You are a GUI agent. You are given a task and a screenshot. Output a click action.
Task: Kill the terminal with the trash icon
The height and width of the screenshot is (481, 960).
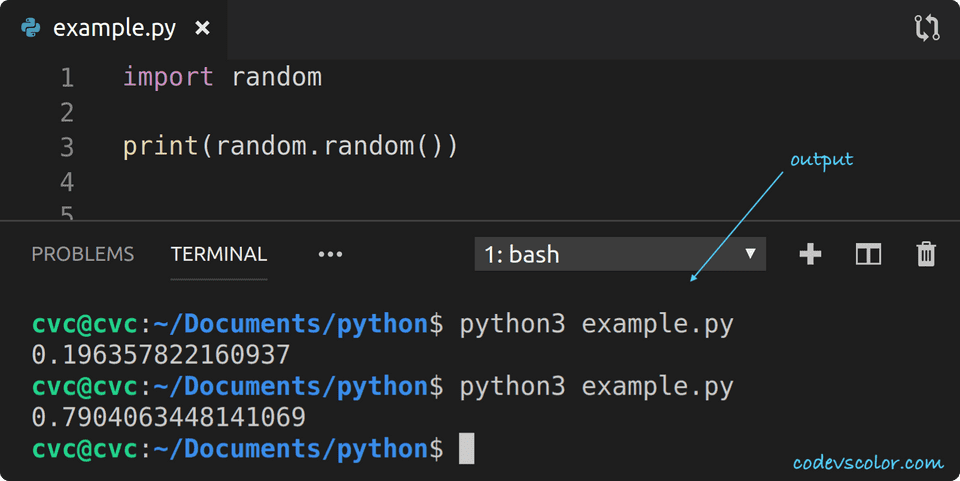926,254
